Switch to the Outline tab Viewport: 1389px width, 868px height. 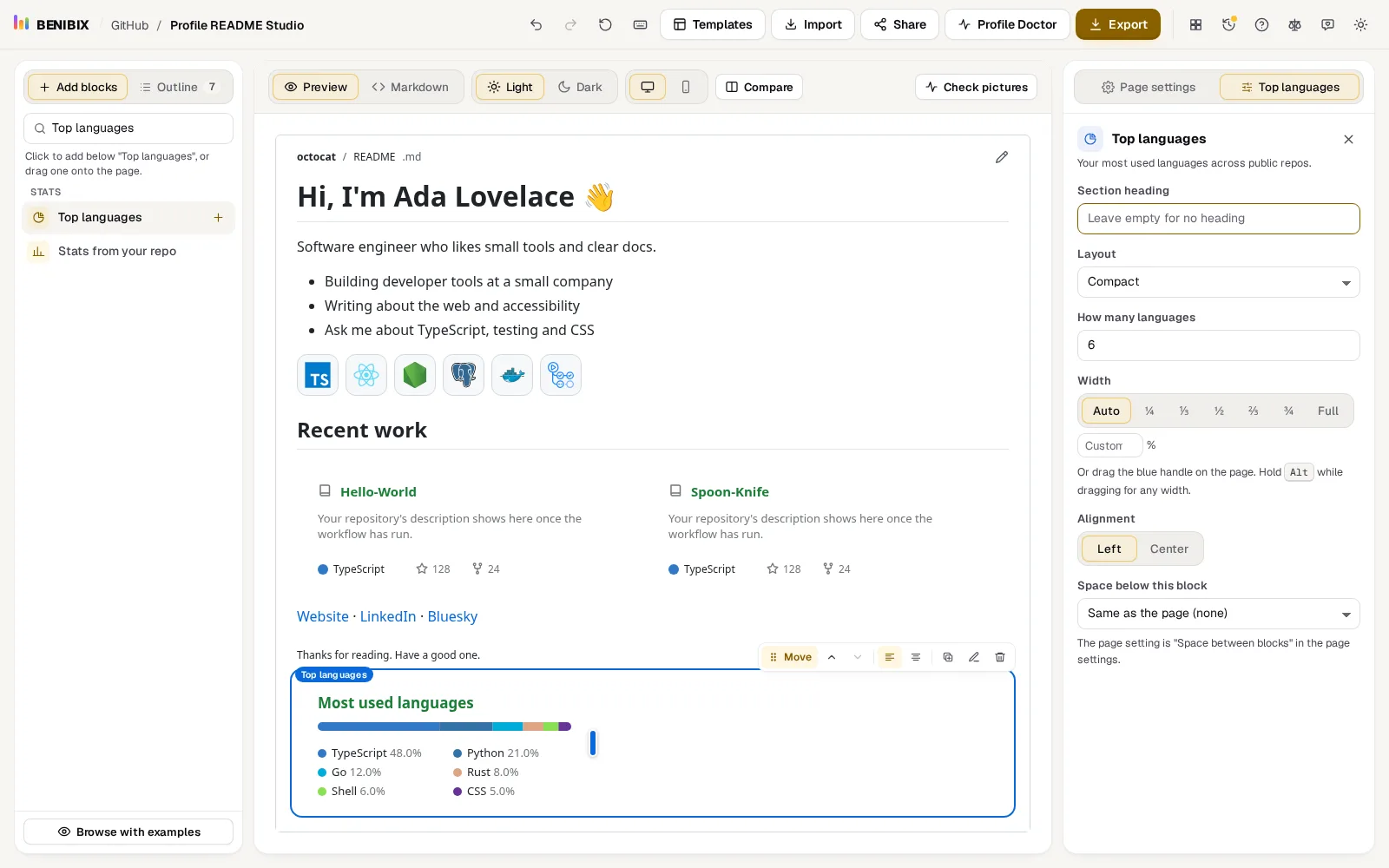(179, 87)
